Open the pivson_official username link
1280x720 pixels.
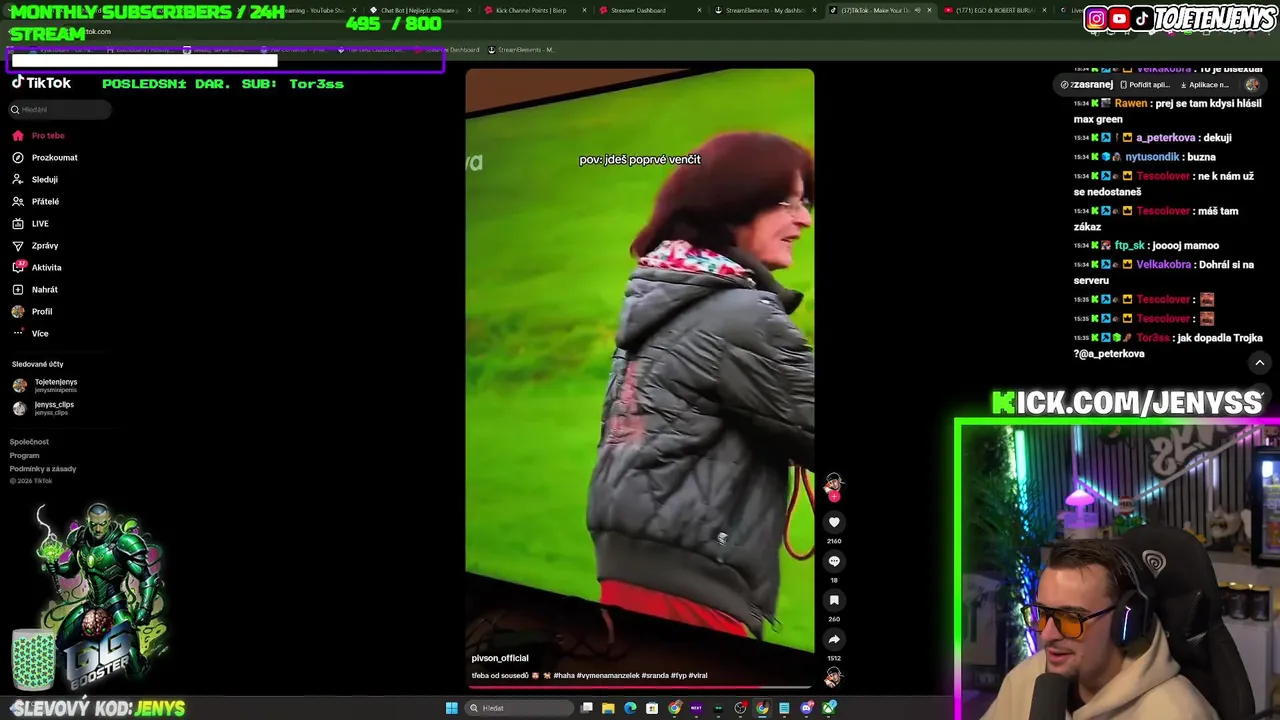point(500,658)
